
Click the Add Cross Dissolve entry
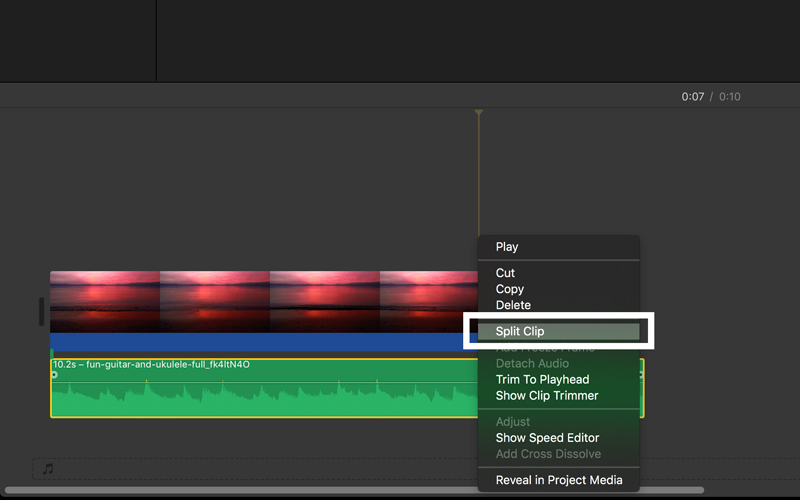pos(548,454)
